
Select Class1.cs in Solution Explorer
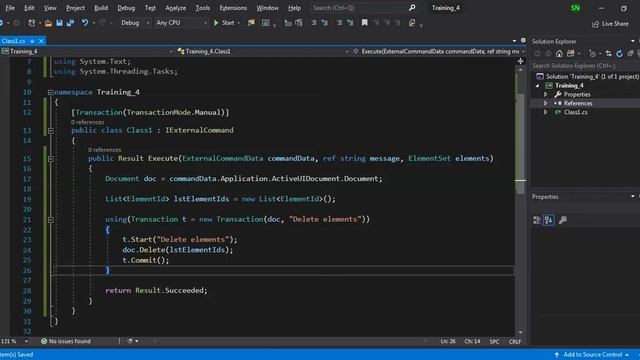[x=576, y=112]
